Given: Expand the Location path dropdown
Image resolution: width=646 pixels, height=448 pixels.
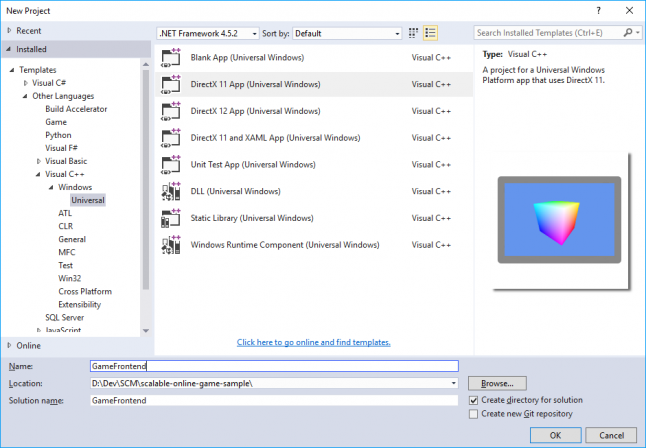Looking at the screenshot, I should click(x=453, y=383).
